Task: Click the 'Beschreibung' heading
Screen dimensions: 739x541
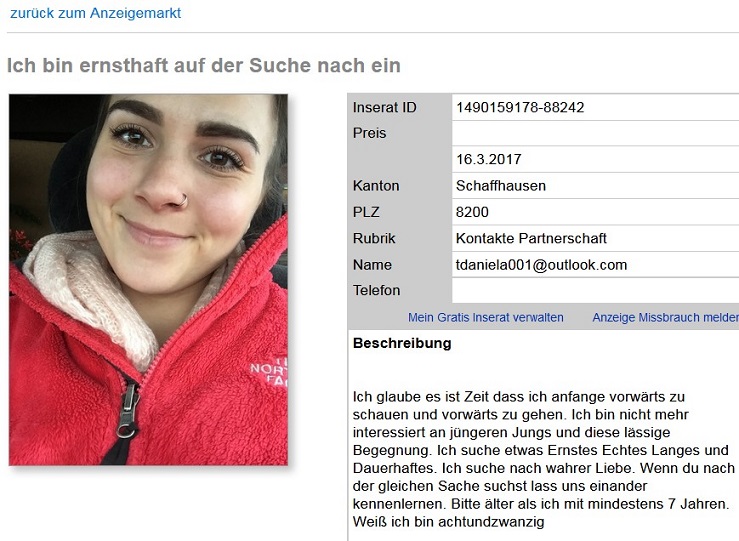Action: coord(402,343)
